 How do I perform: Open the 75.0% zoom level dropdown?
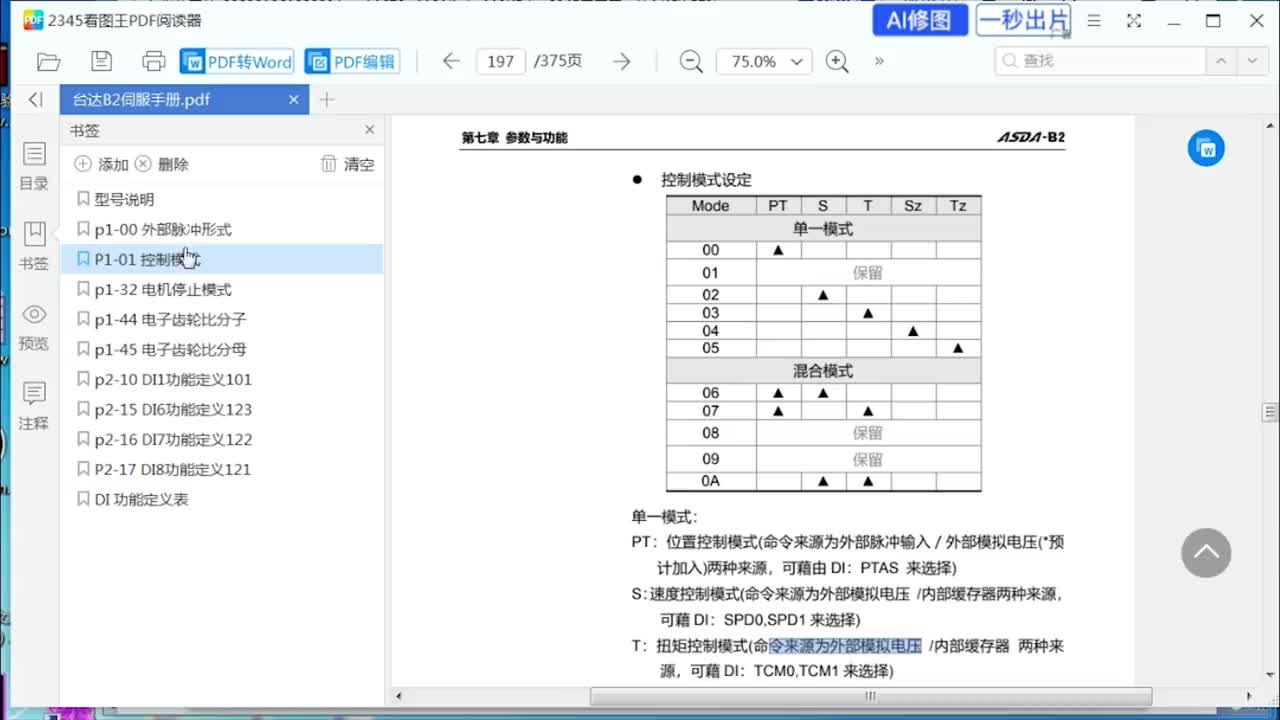tap(765, 61)
